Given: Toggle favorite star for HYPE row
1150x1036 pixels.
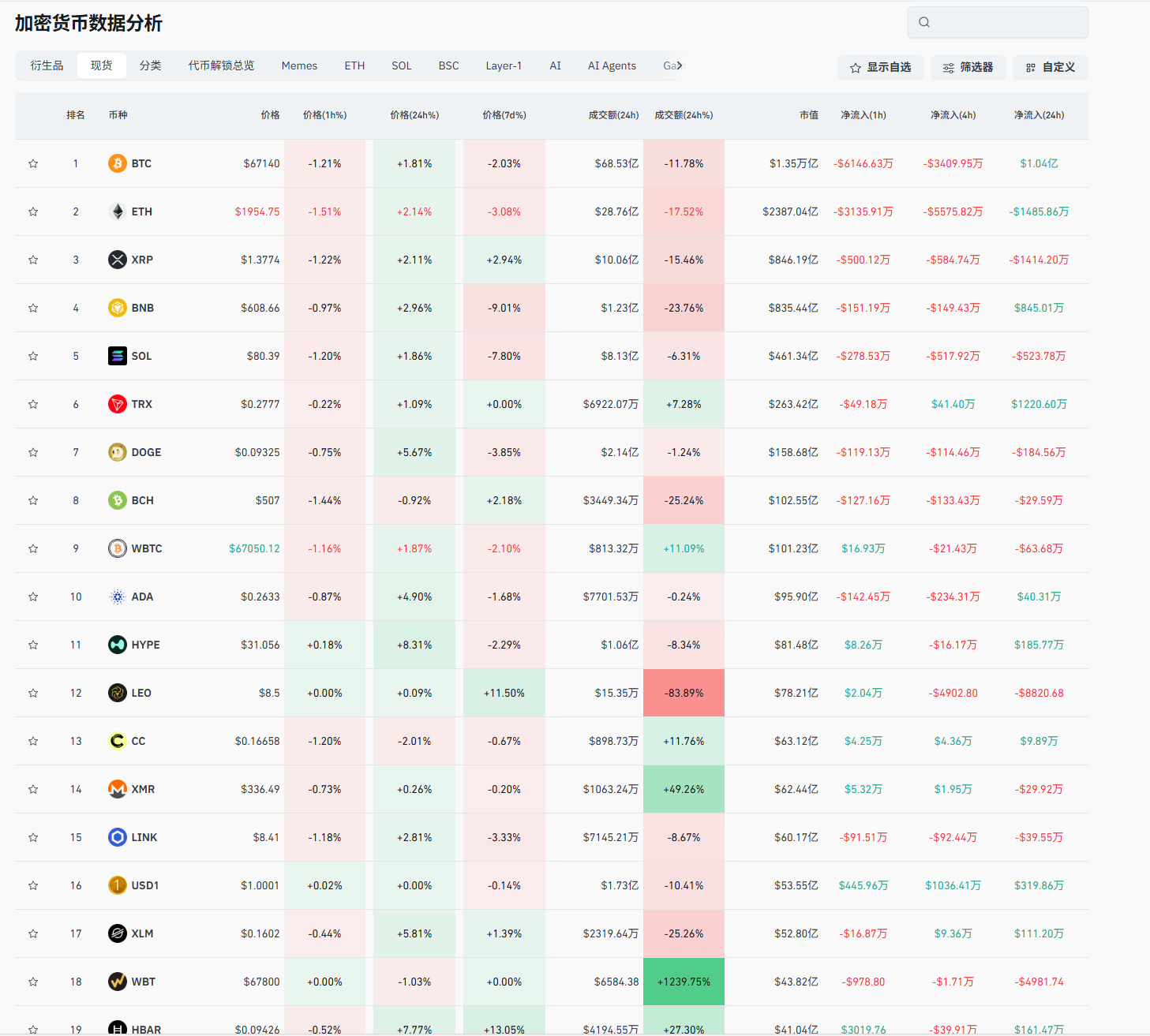Looking at the screenshot, I should click(33, 645).
